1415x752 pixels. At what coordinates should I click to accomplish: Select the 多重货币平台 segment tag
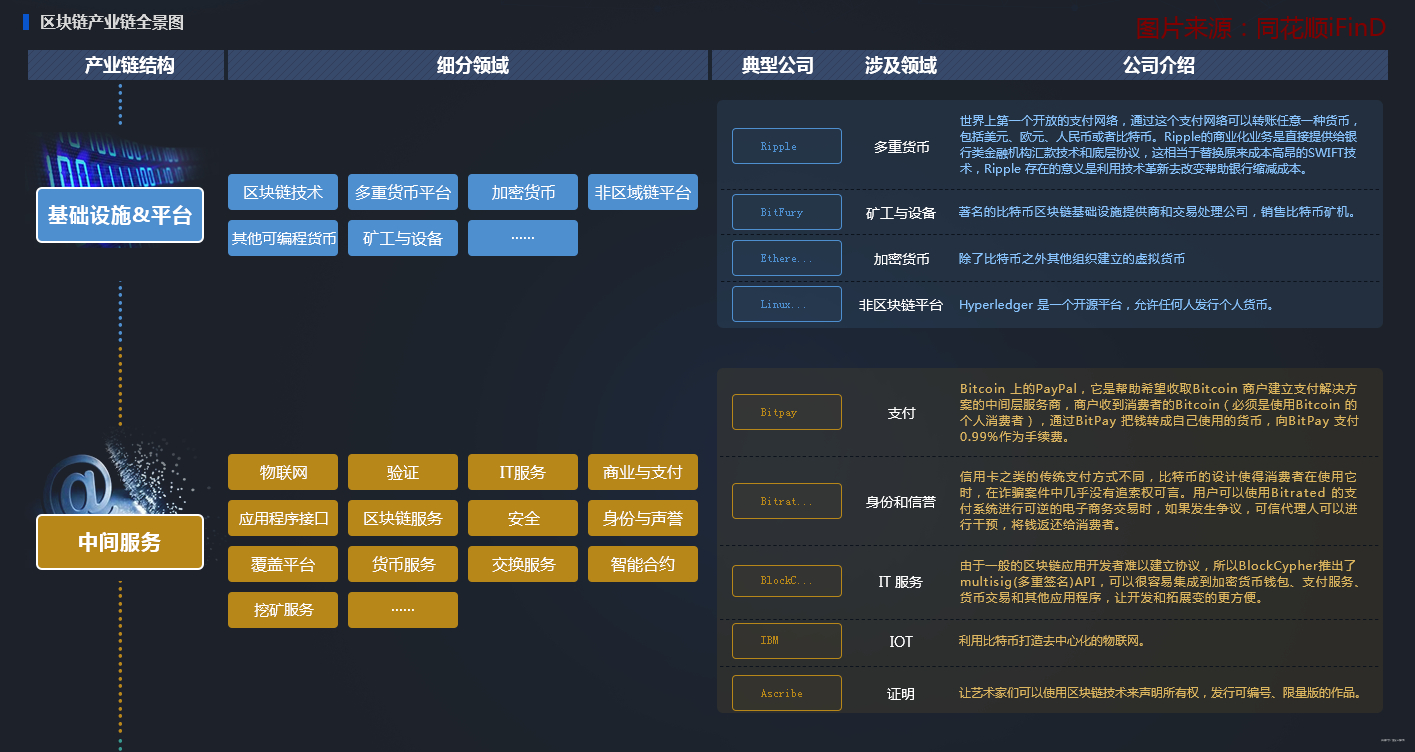click(403, 192)
